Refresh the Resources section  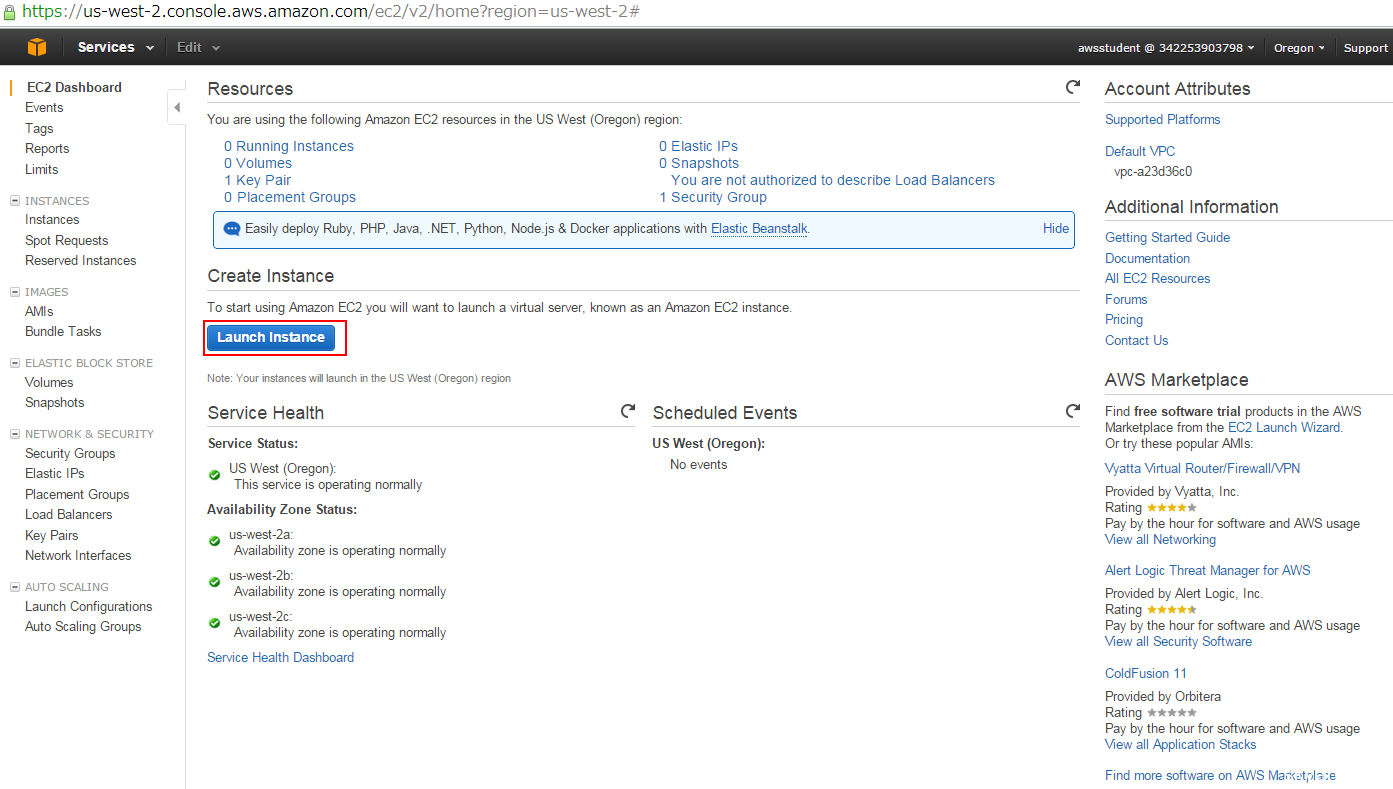(1072, 88)
